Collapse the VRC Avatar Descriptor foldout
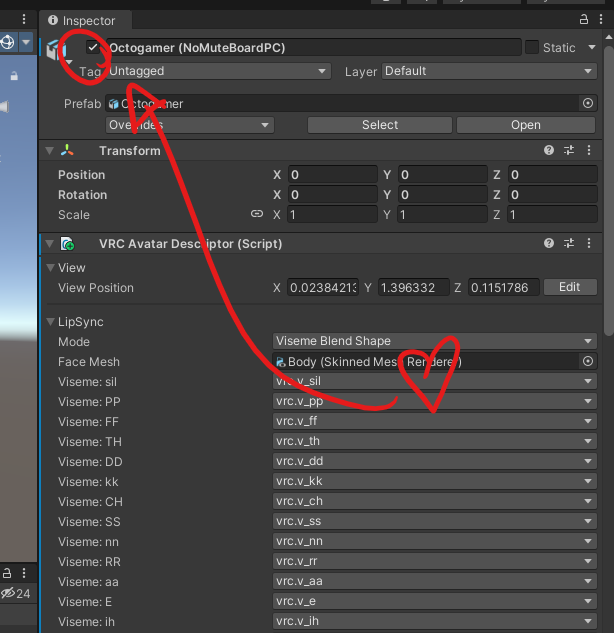 pos(50,244)
